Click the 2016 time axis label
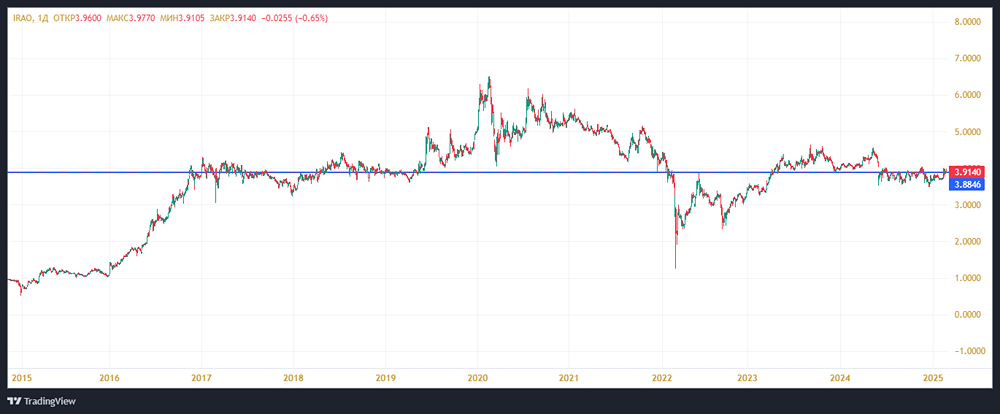1000x414 pixels. click(x=109, y=378)
